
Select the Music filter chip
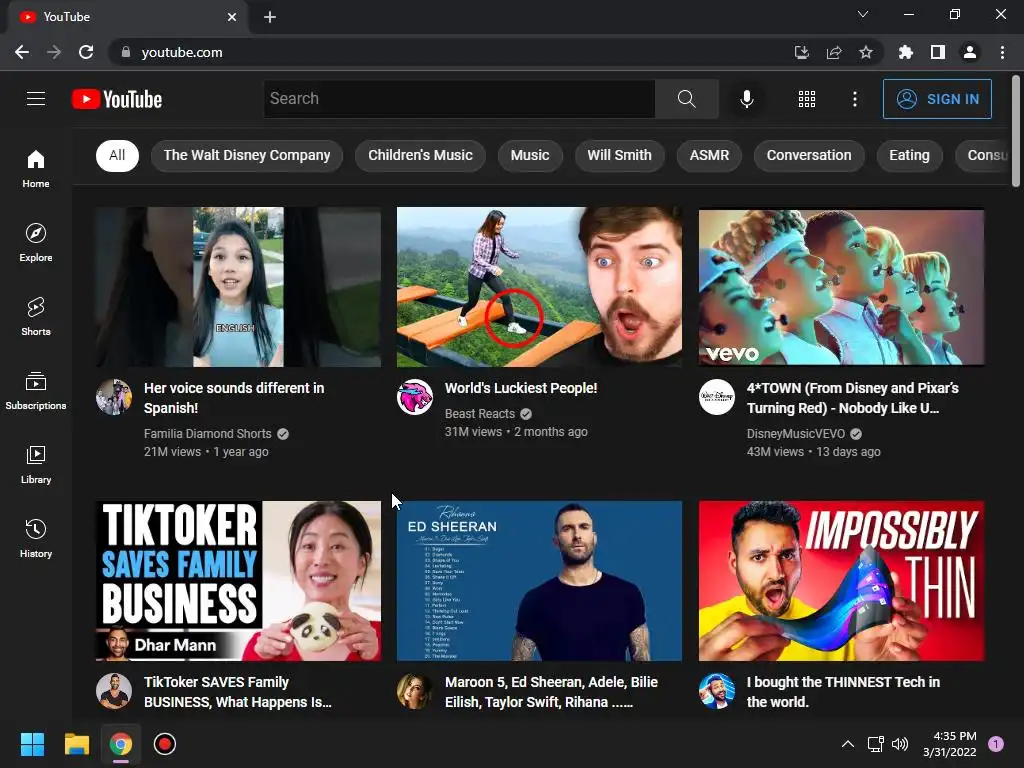pos(530,155)
